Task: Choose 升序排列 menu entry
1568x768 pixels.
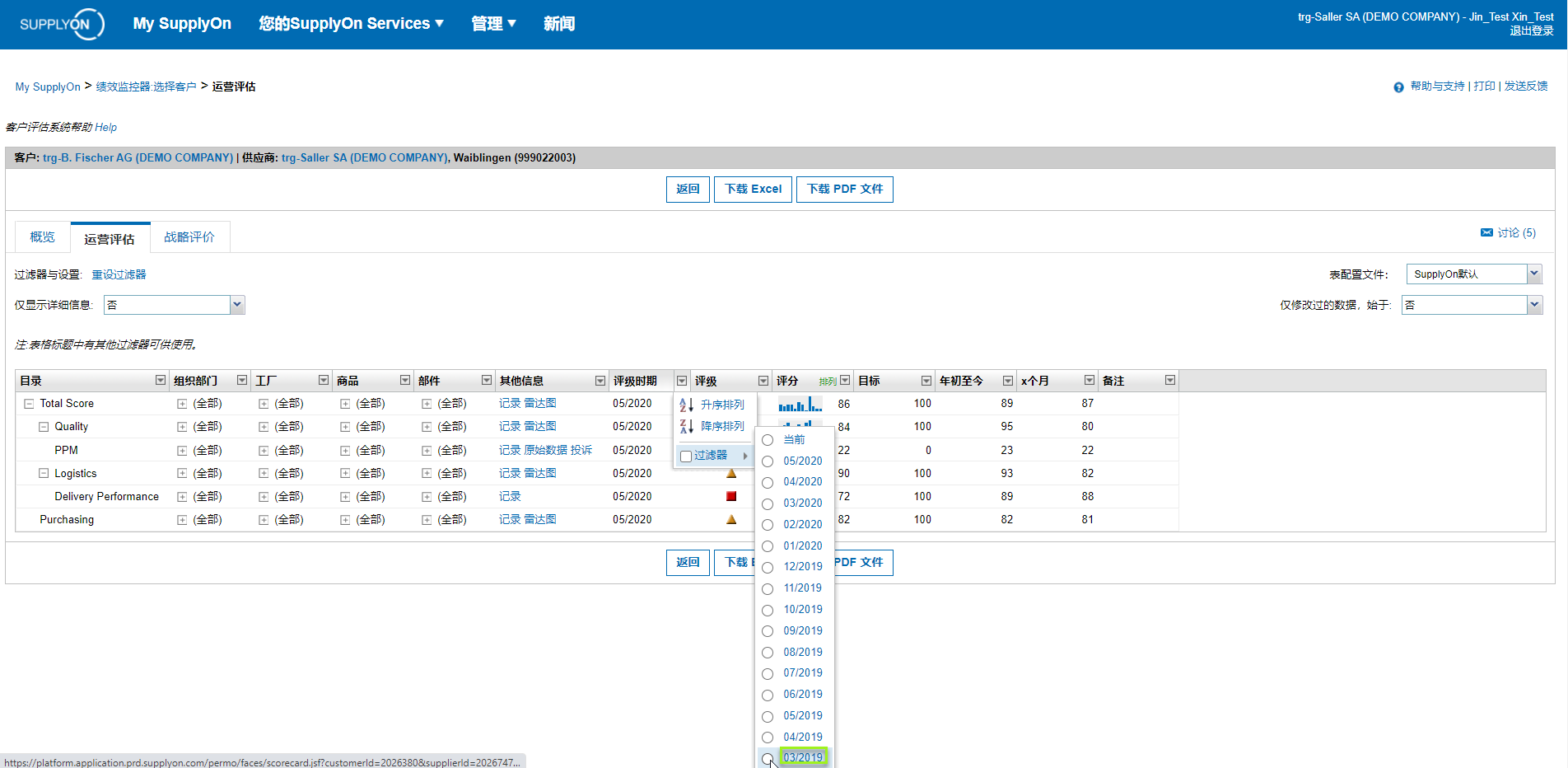Action: click(722, 405)
